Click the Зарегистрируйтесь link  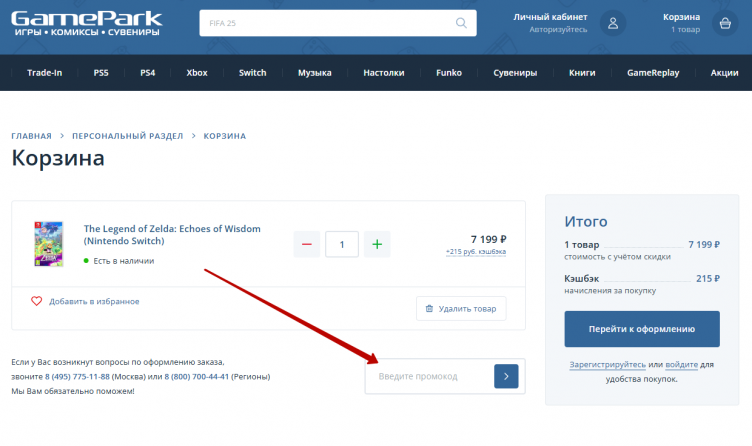point(606,365)
